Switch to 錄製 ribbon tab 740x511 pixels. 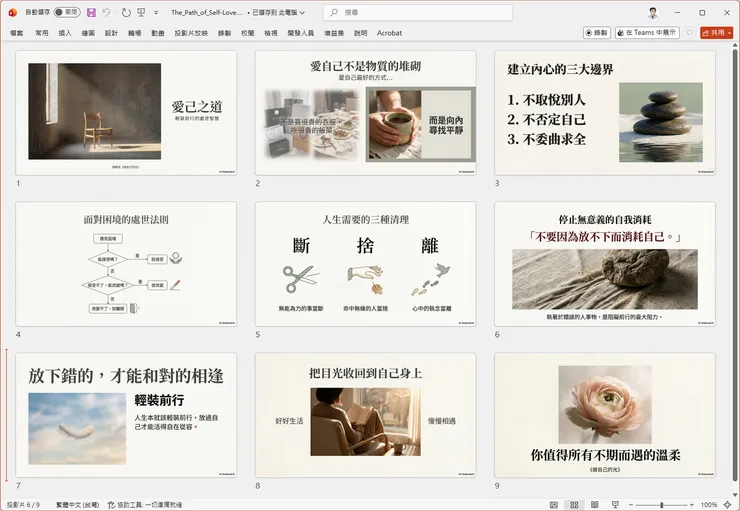(224, 33)
